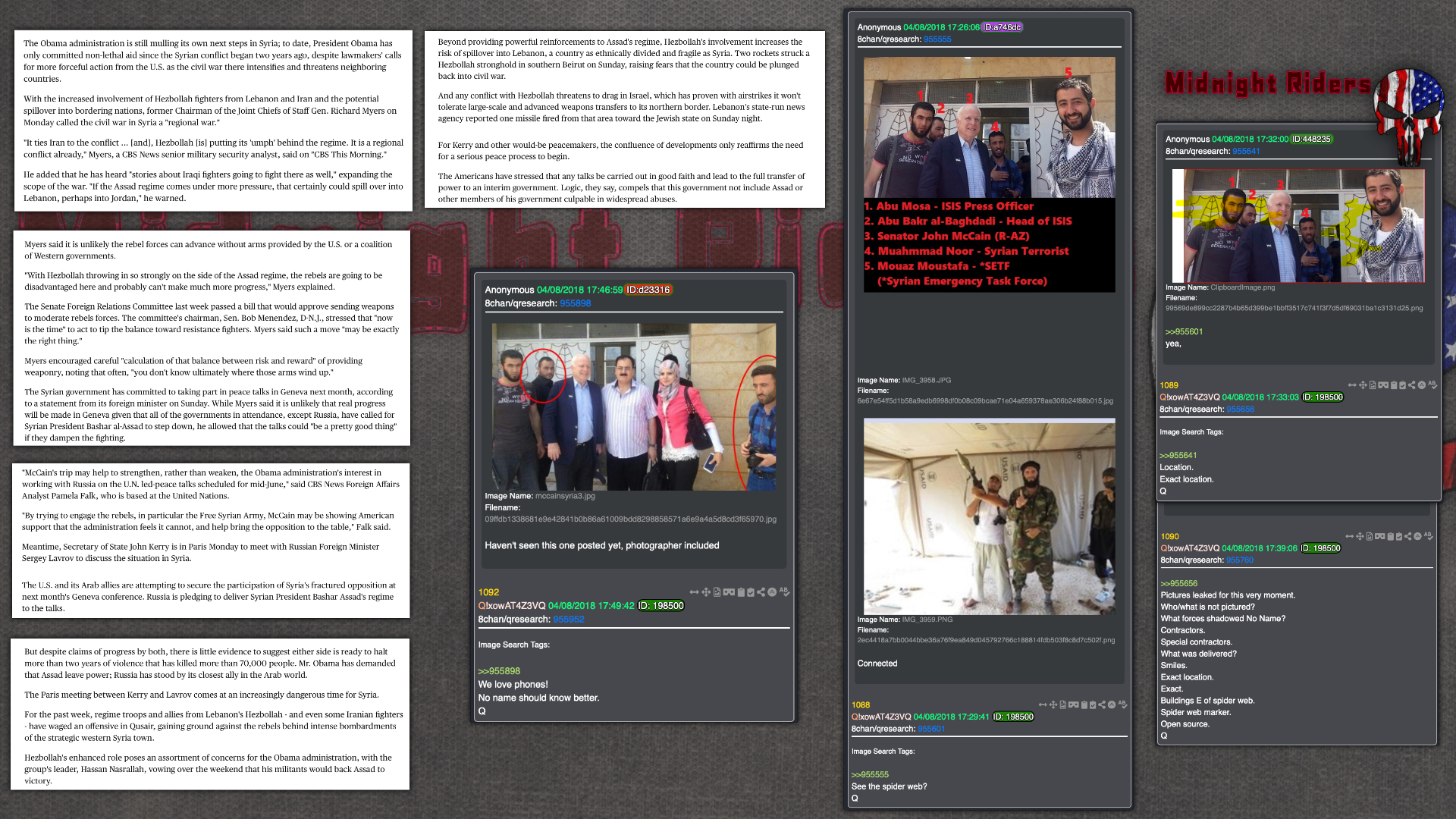Open the IMG_3959.PNG tent photo
This screenshot has width=1456, height=819.
[x=989, y=516]
